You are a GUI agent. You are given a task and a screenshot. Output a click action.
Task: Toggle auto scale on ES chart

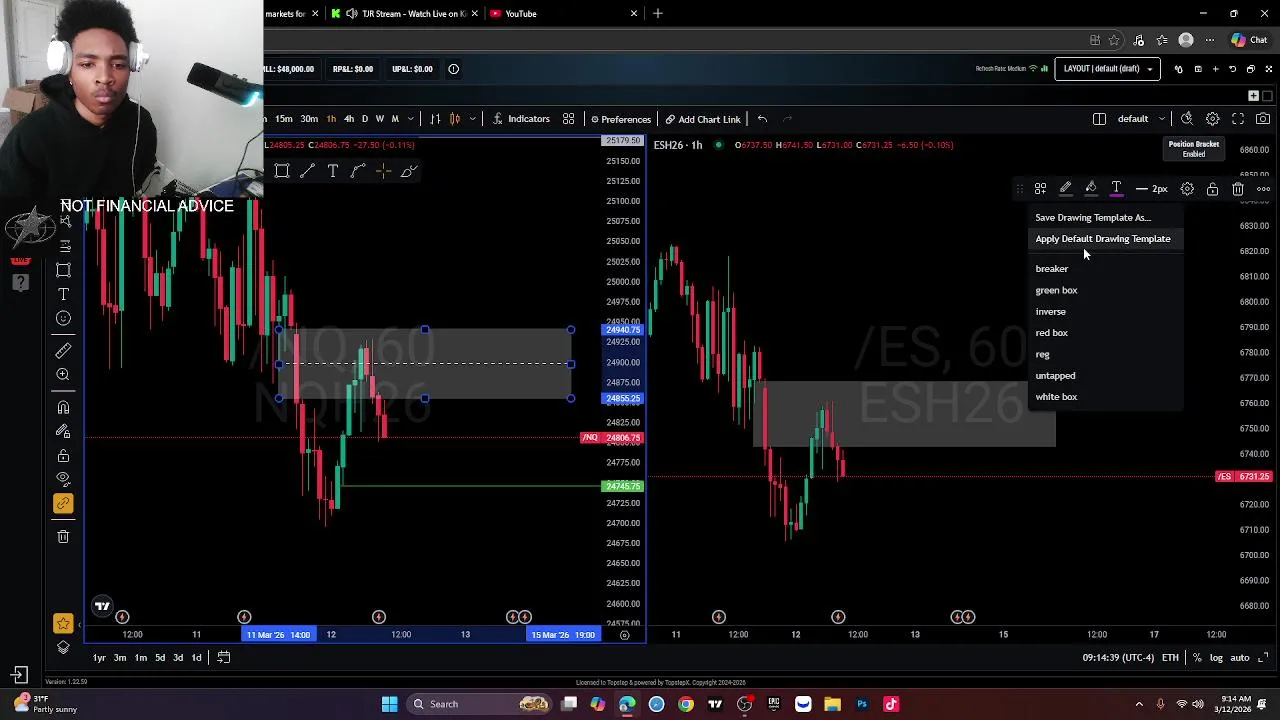point(1239,657)
